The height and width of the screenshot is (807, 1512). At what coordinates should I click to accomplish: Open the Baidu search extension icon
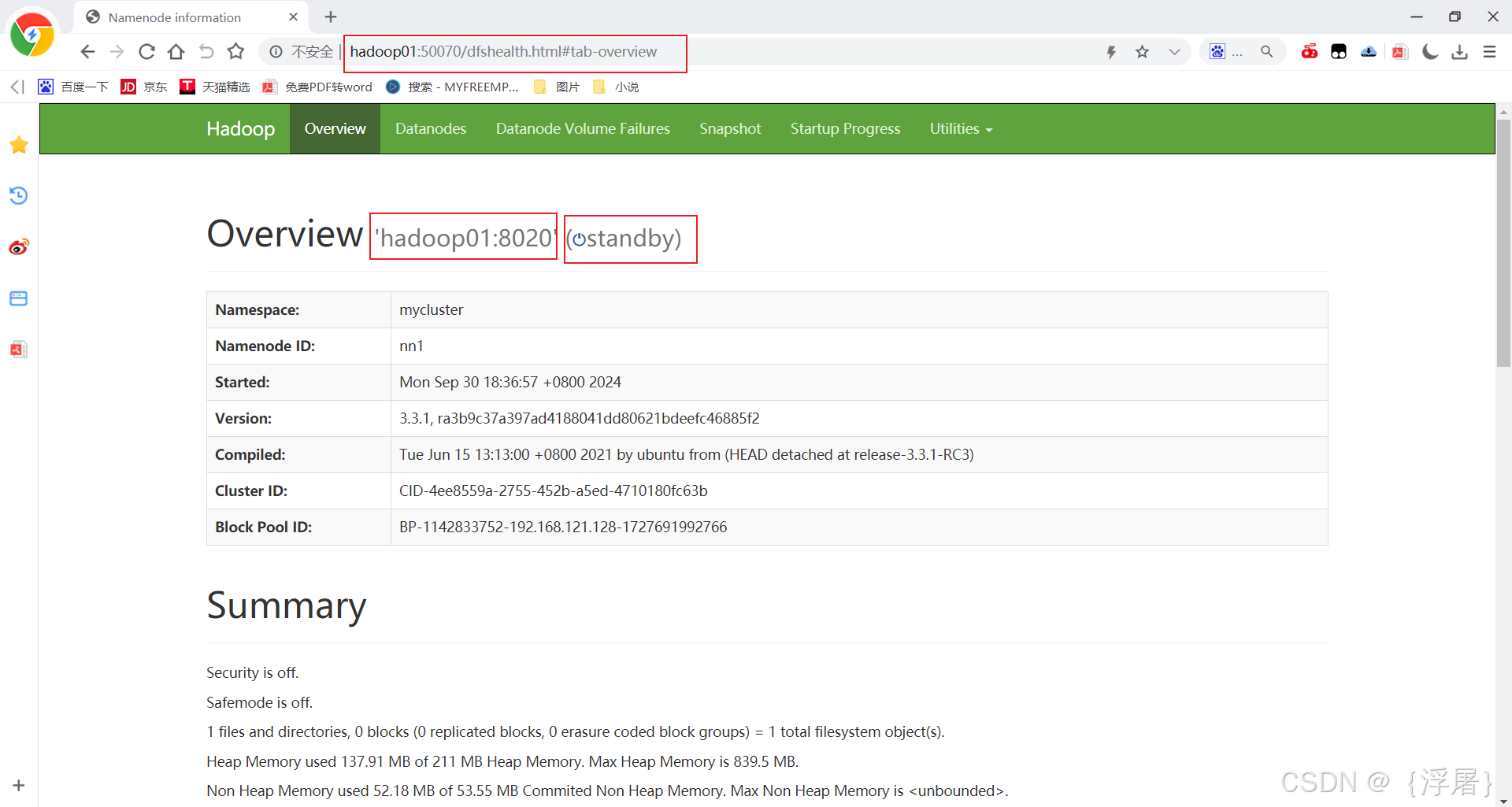click(1217, 51)
